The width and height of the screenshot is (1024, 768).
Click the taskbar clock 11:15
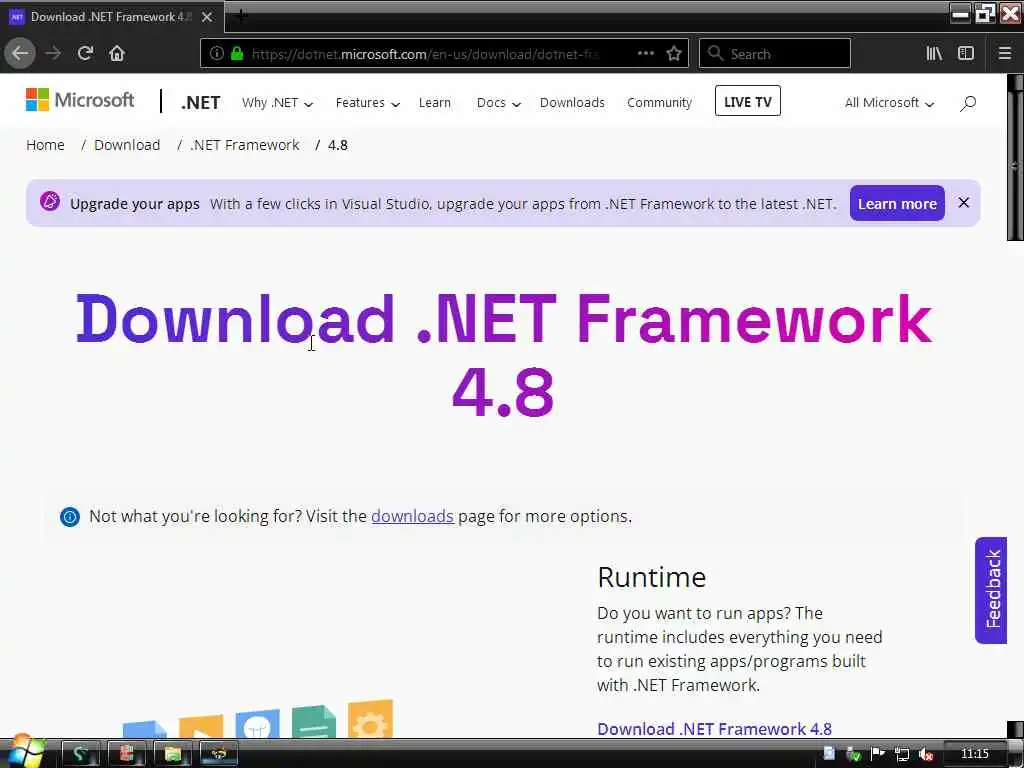coord(974,754)
